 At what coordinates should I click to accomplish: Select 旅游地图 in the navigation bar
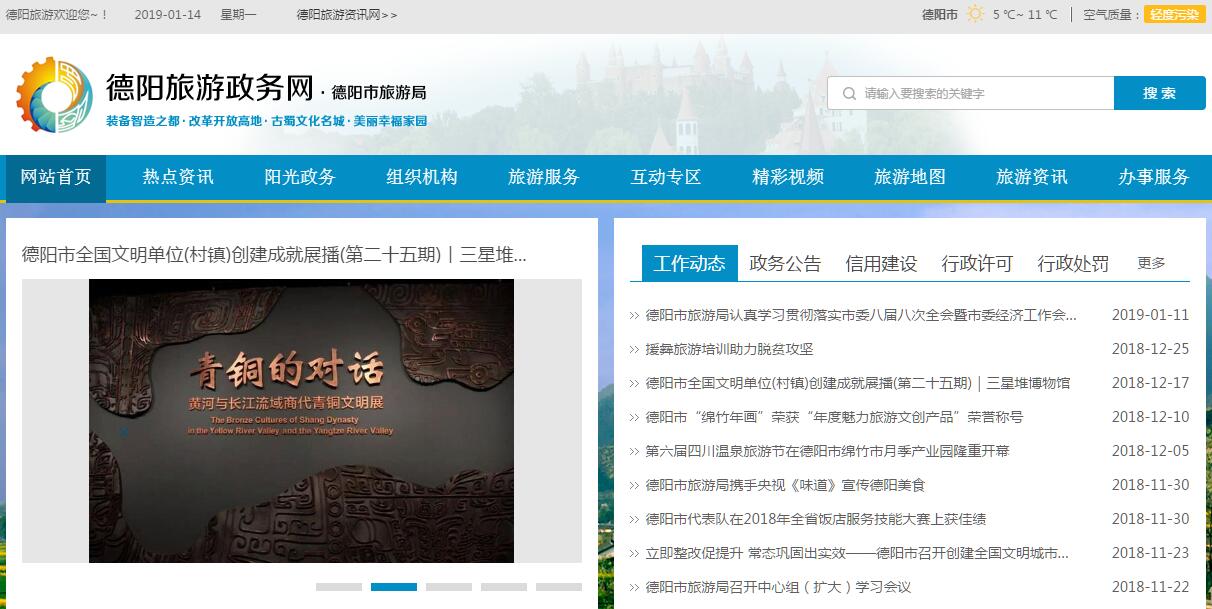[910, 177]
